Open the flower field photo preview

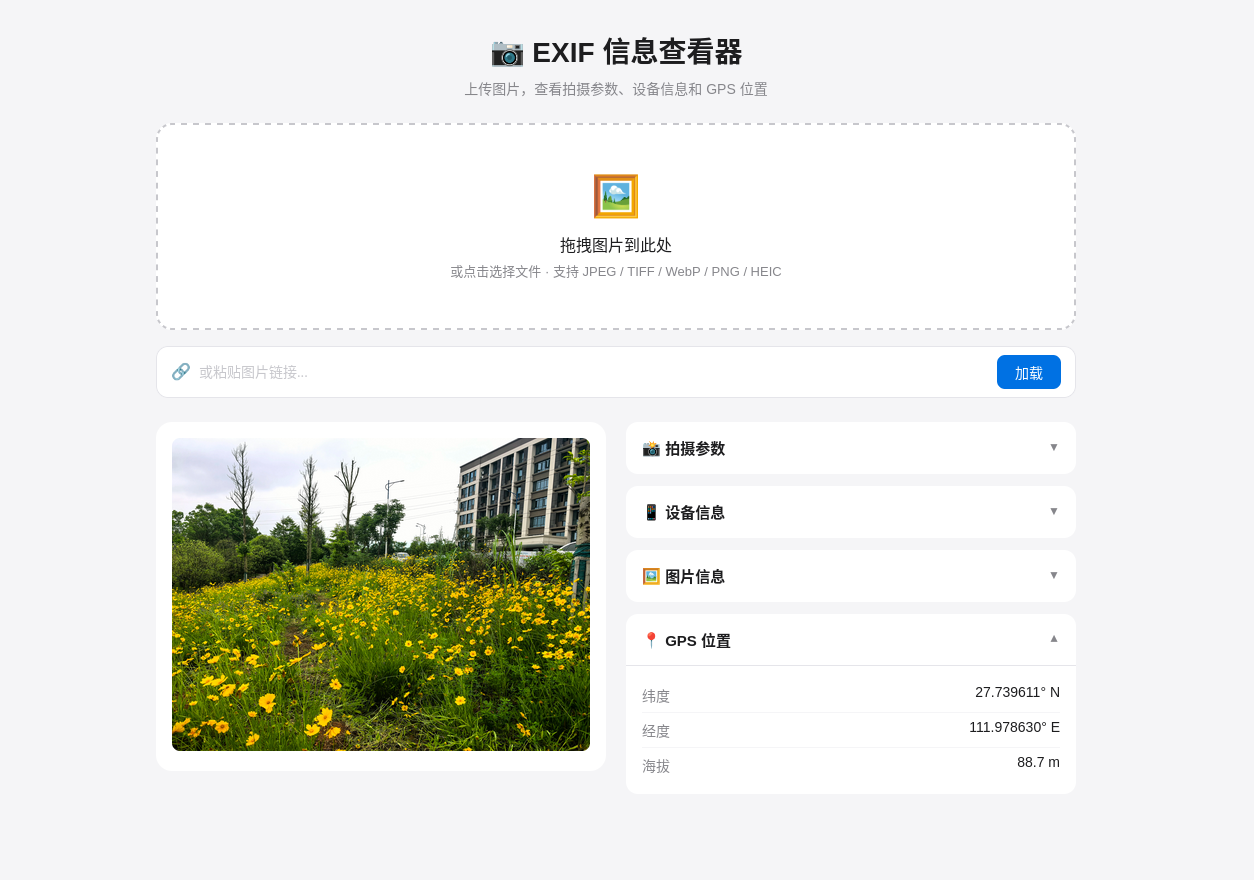click(x=381, y=594)
